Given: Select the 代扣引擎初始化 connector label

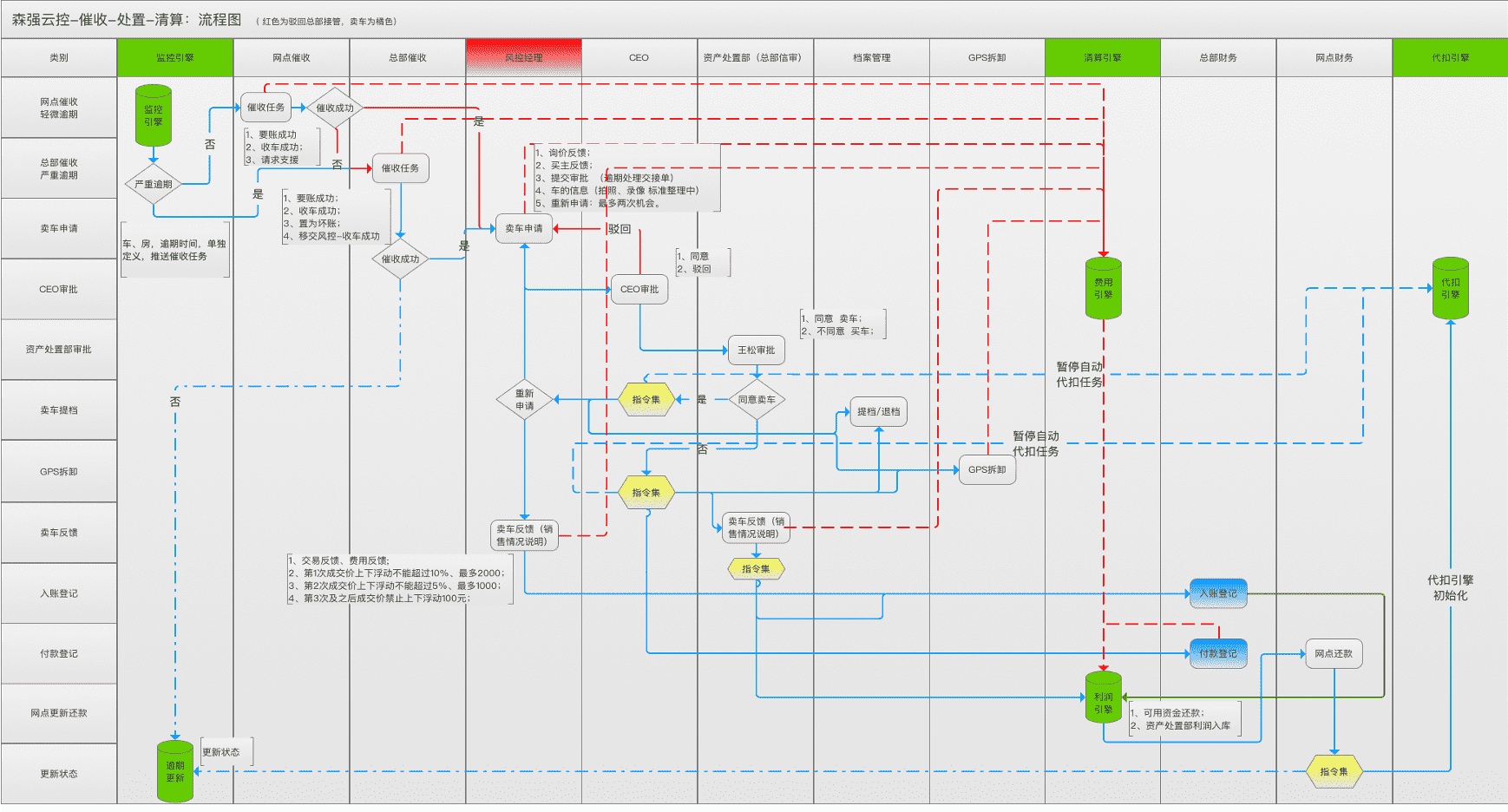Looking at the screenshot, I should click(x=1451, y=587).
